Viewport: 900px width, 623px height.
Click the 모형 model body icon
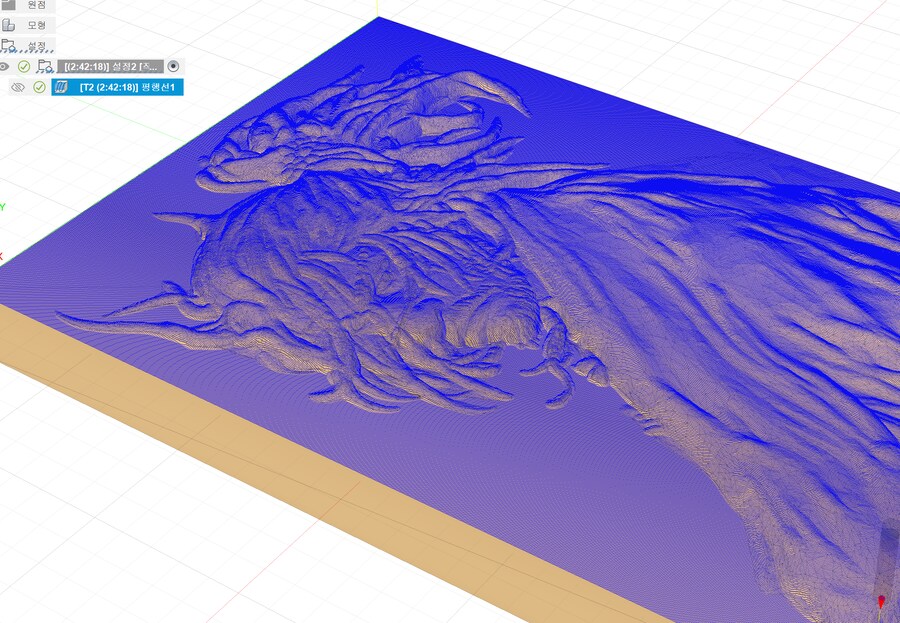(x=9, y=24)
